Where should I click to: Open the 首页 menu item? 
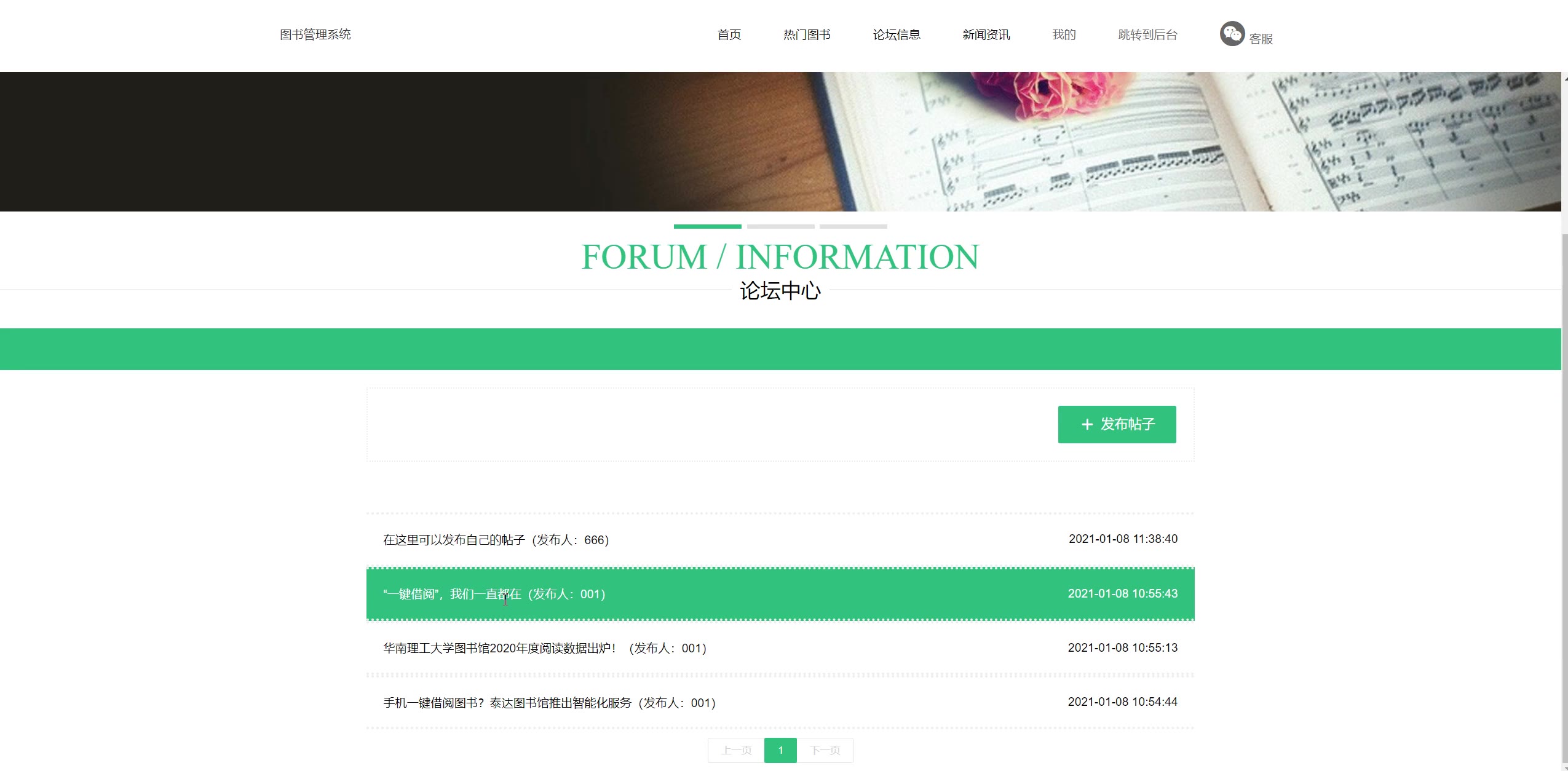coord(729,34)
